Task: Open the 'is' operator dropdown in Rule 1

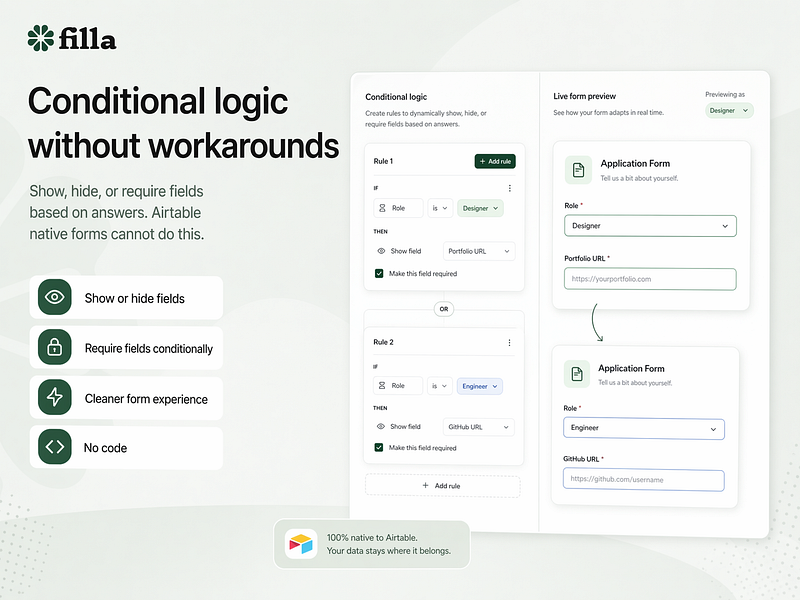Action: [x=440, y=208]
